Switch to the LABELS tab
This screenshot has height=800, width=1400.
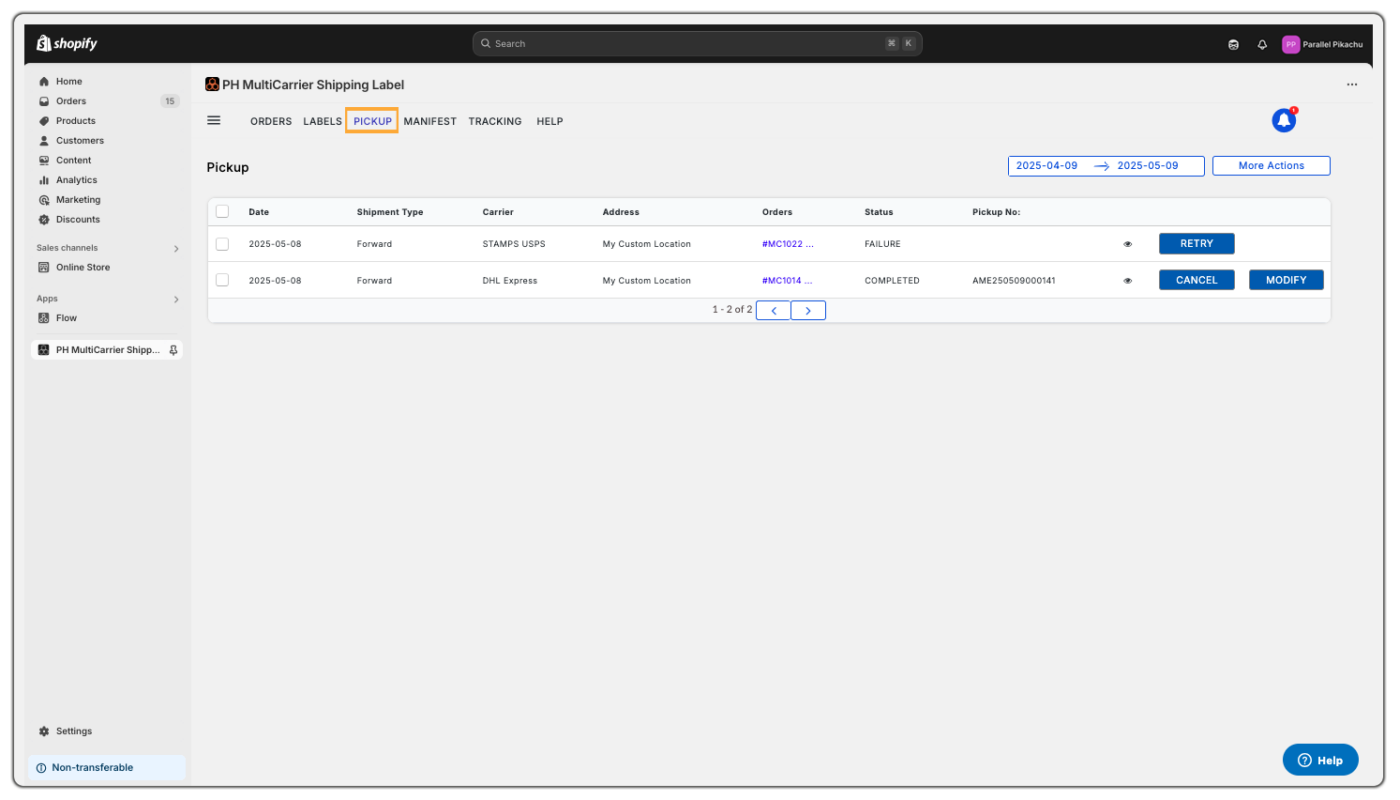point(322,121)
